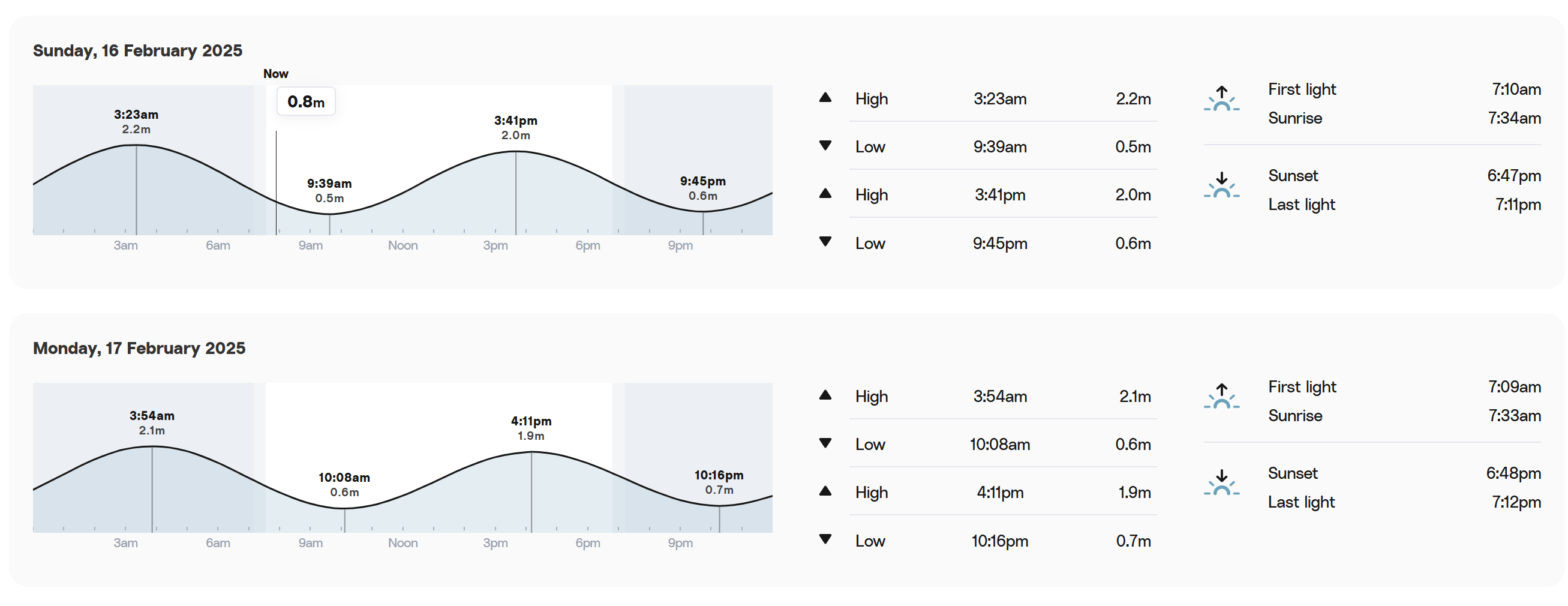This screenshot has height=606, width=1568.
Task: Click the Monday, 17 February 2025 heading
Action: [139, 349]
